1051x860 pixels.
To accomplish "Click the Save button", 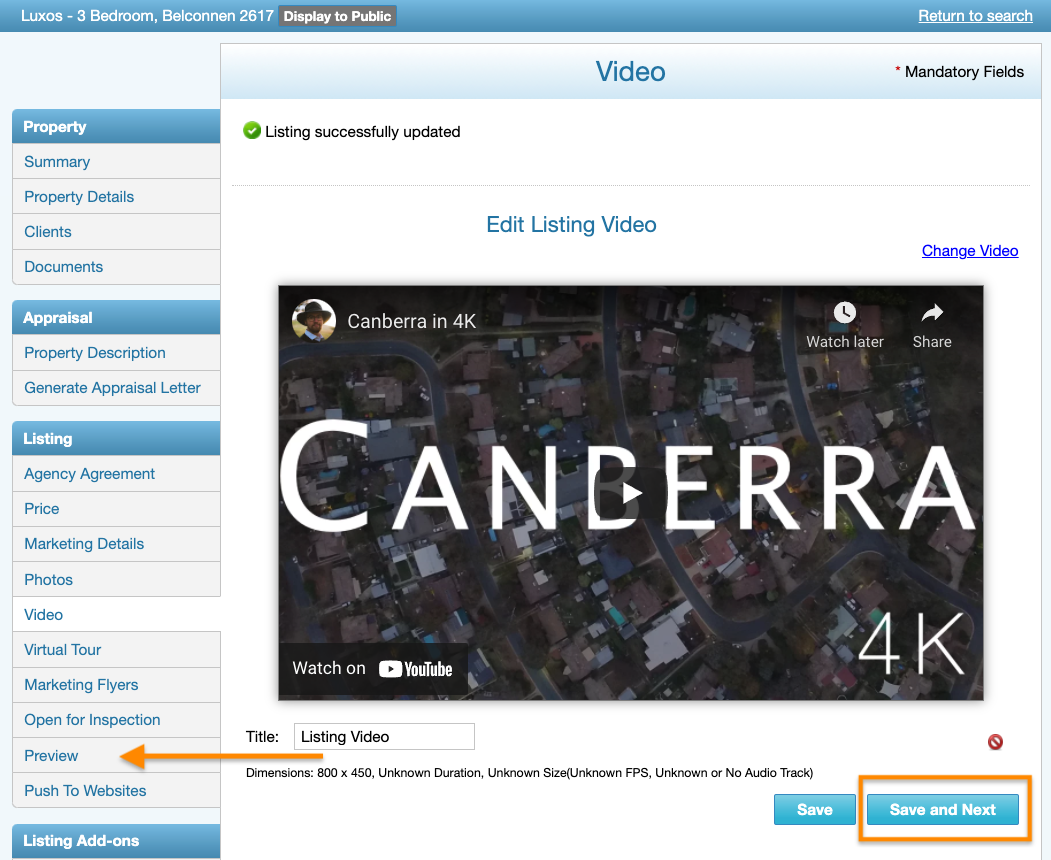I will pos(814,809).
